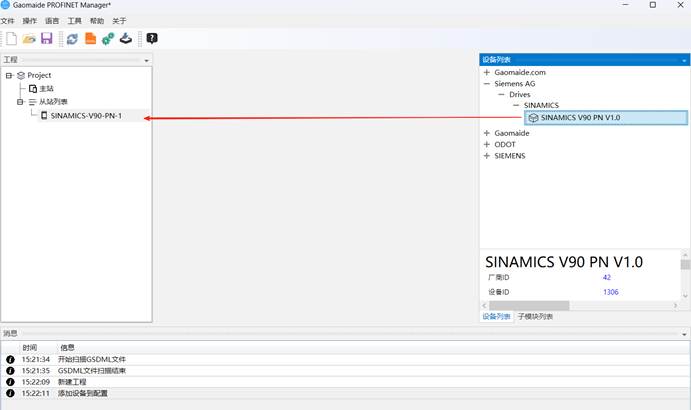
Task: Click the 添加设备到配置 message row
Action: 346,393
